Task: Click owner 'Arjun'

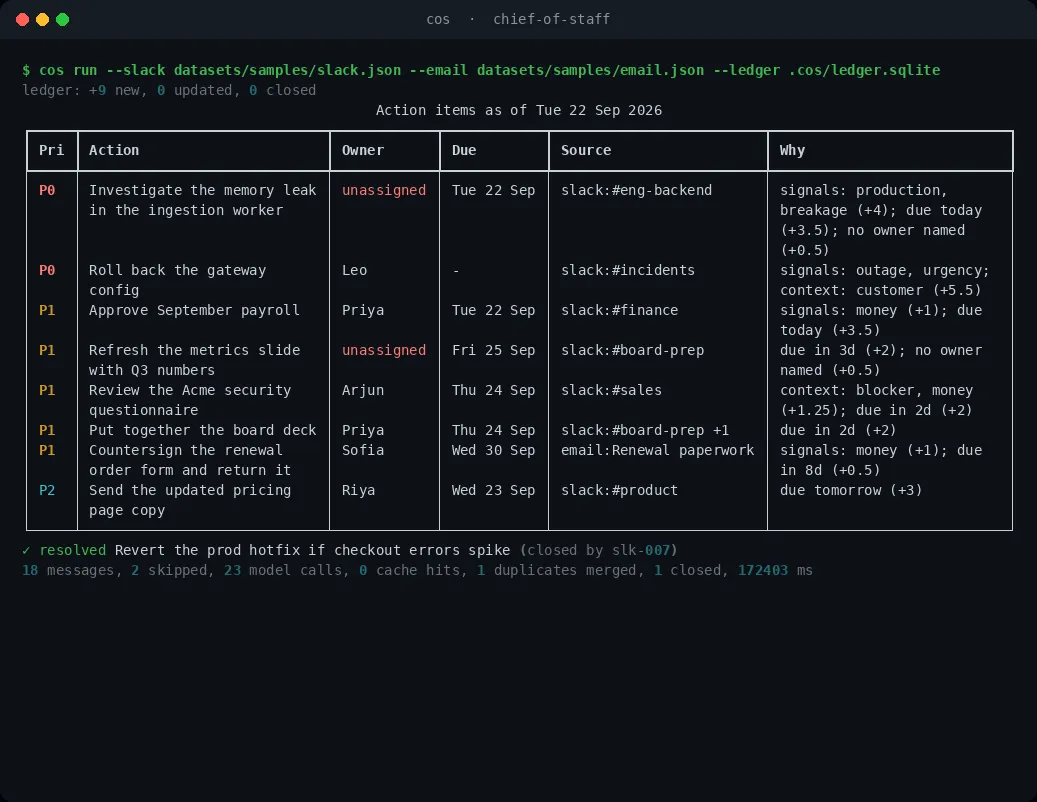Action: coord(362,390)
